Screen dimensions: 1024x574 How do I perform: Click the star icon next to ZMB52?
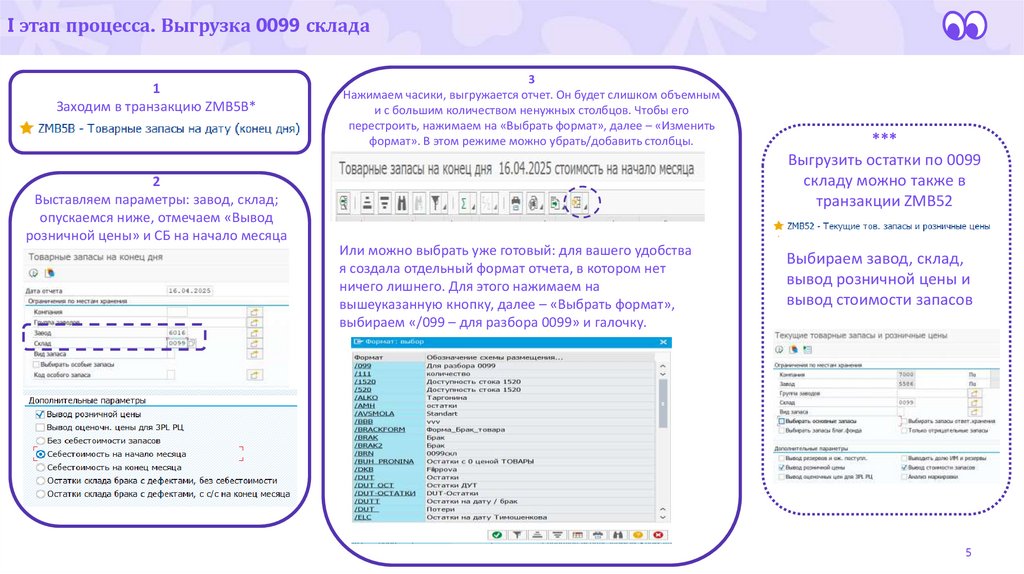[778, 226]
